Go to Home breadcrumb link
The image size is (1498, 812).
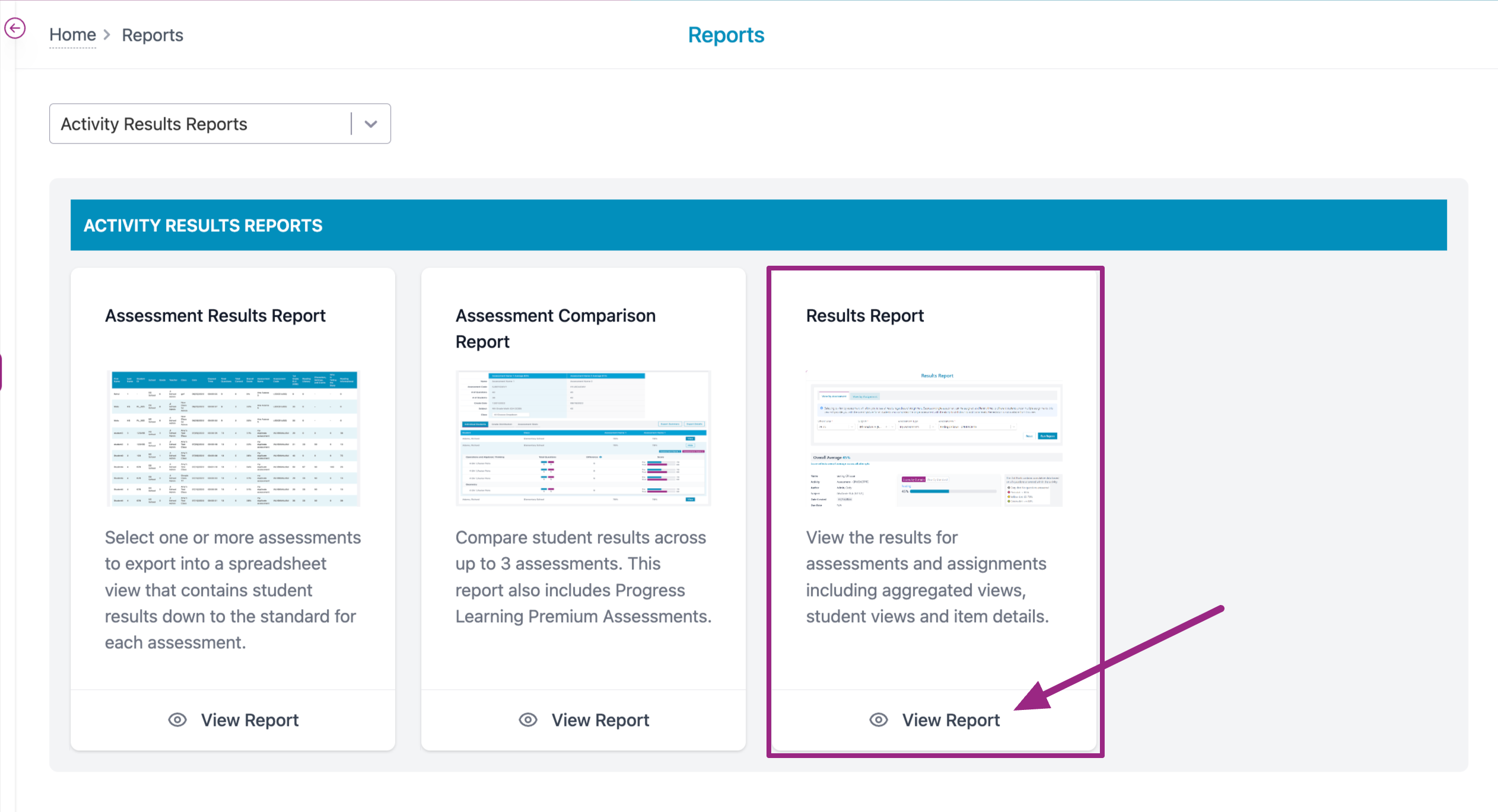click(x=72, y=35)
